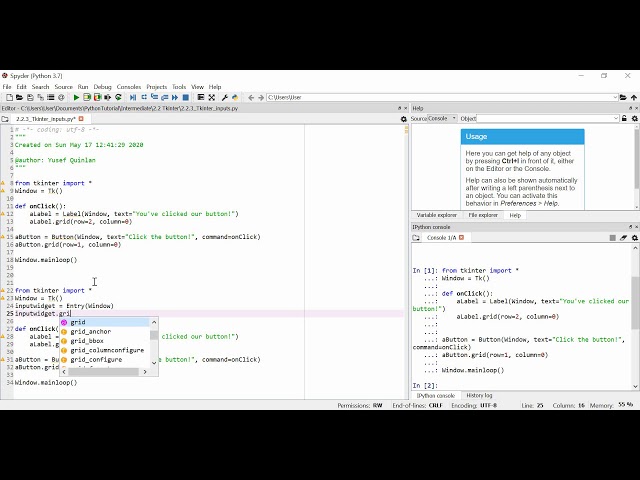Viewport: 640px width, 480px height.
Task: Open the Debug menu
Action: tap(102, 87)
